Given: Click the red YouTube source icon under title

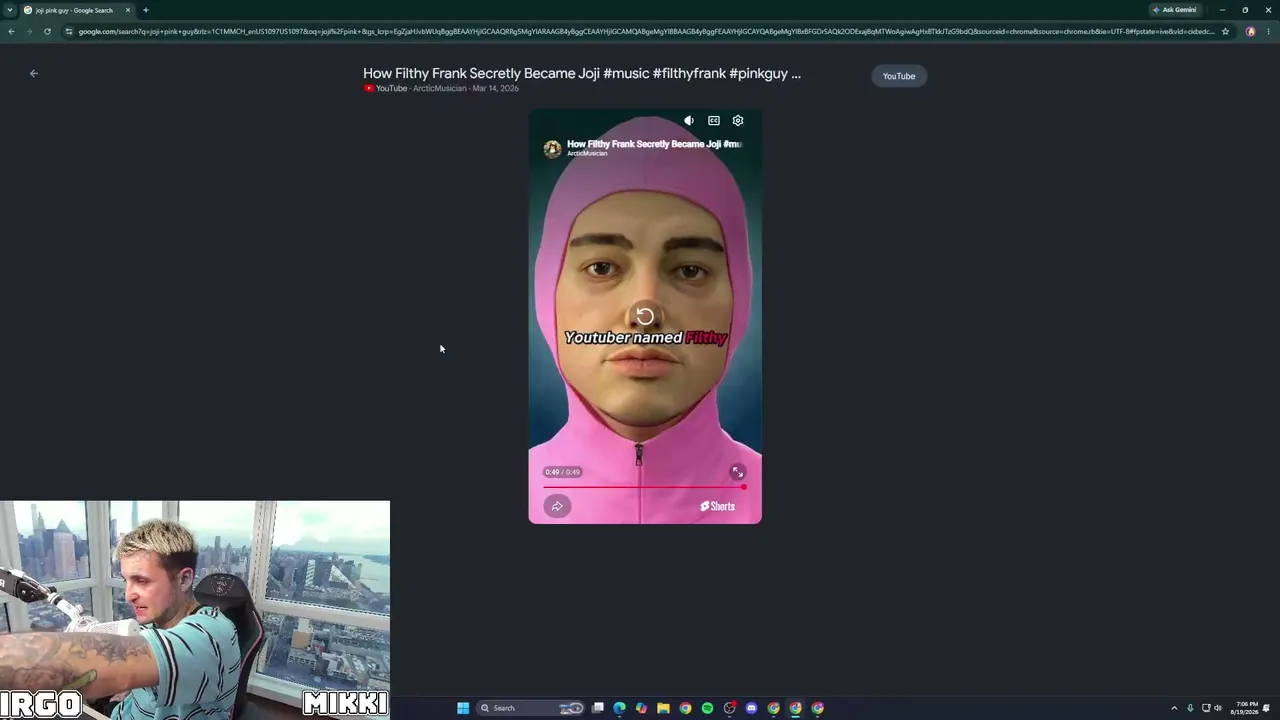Looking at the screenshot, I should coord(369,89).
